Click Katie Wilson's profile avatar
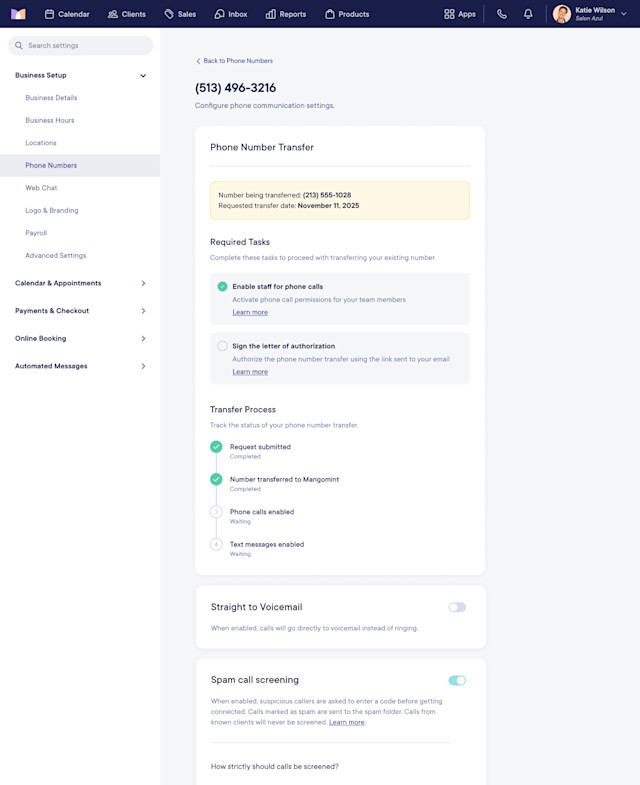The image size is (640, 785). (562, 14)
